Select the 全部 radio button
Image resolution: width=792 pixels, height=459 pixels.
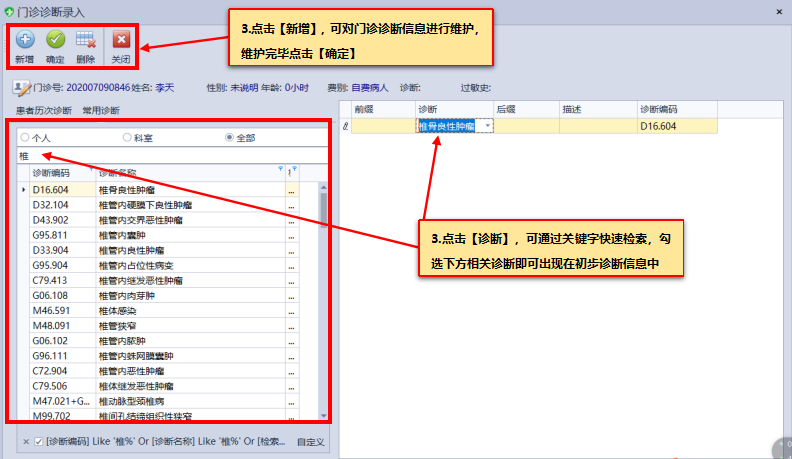click(x=229, y=137)
